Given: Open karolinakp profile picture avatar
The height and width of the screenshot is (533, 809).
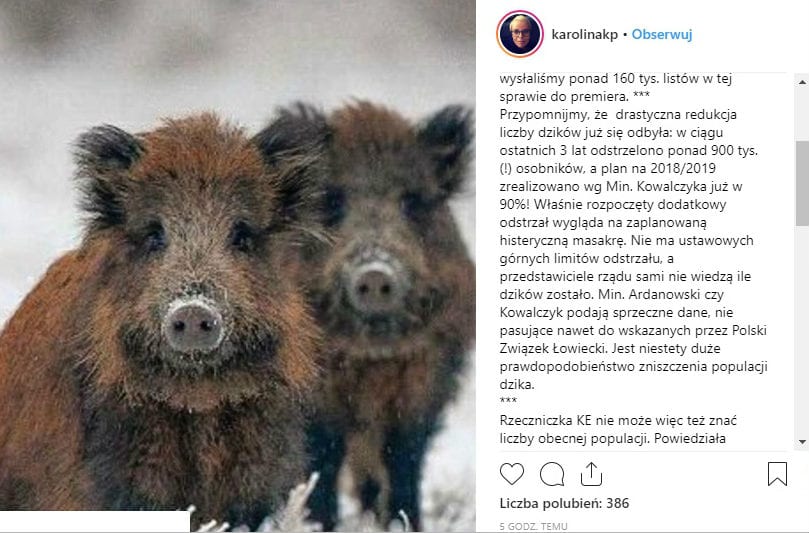Looking at the screenshot, I should pyautogui.click(x=520, y=34).
